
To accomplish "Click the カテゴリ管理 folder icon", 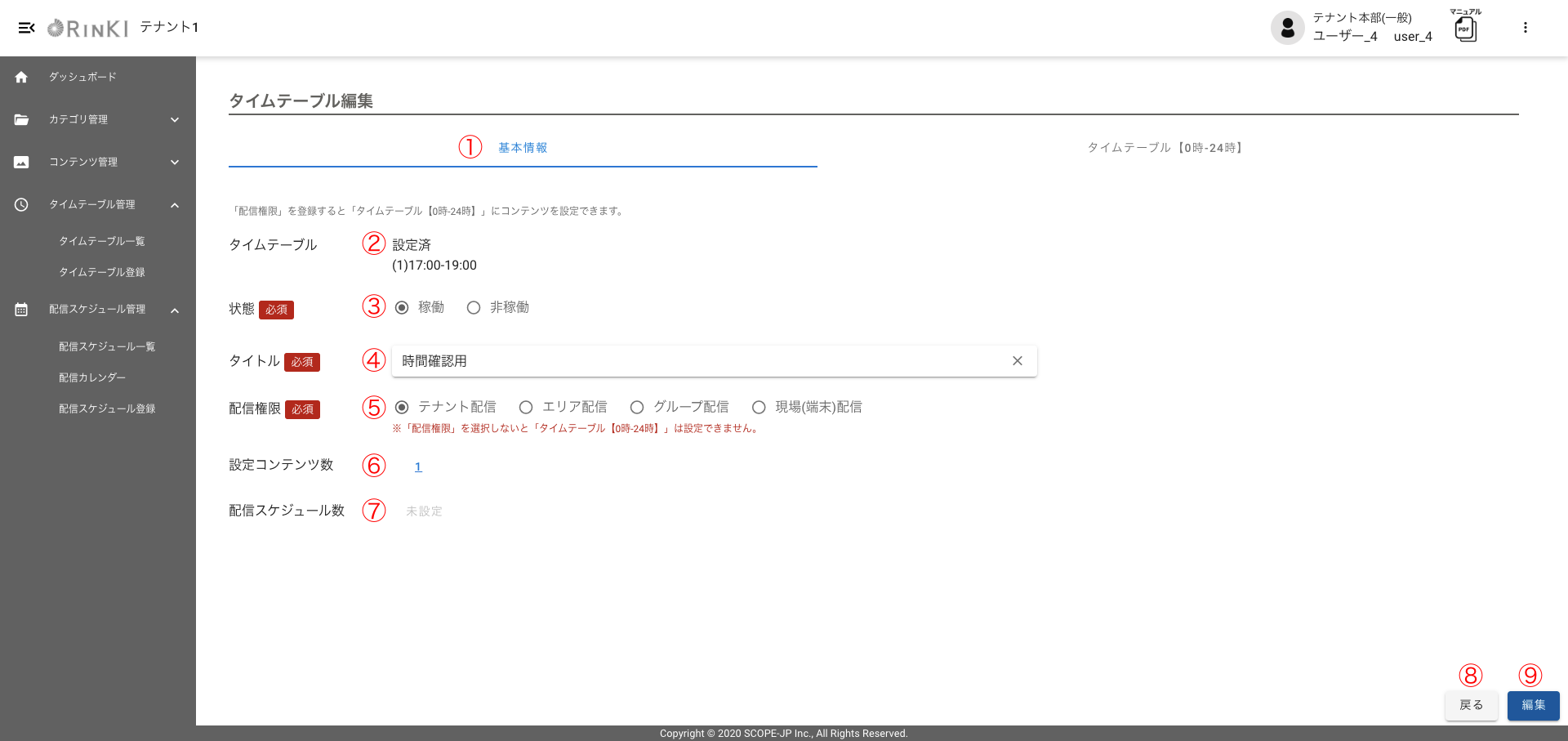I will point(21,119).
